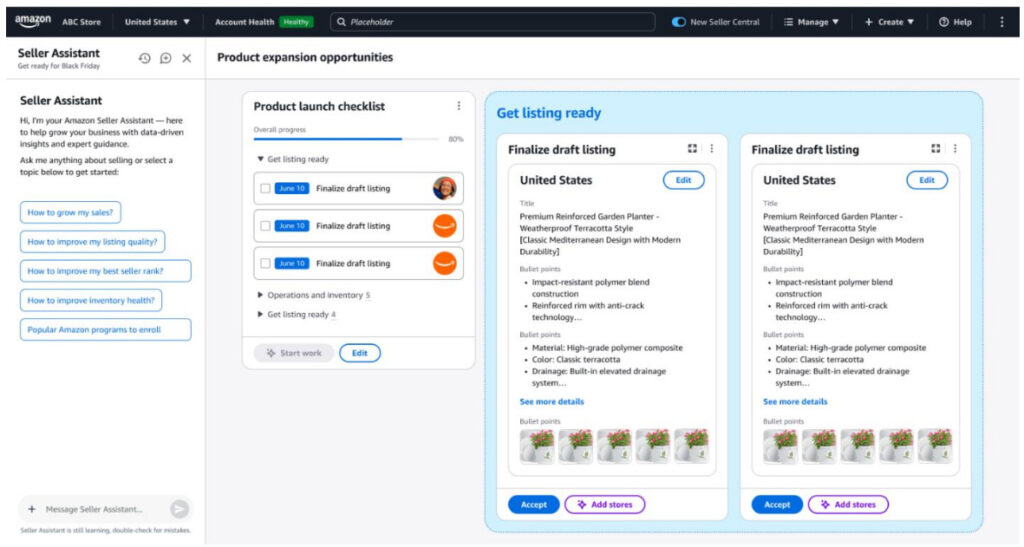Expand the second Finalize draft listing card fullscreen
This screenshot has width=1024, height=547.
click(x=935, y=149)
